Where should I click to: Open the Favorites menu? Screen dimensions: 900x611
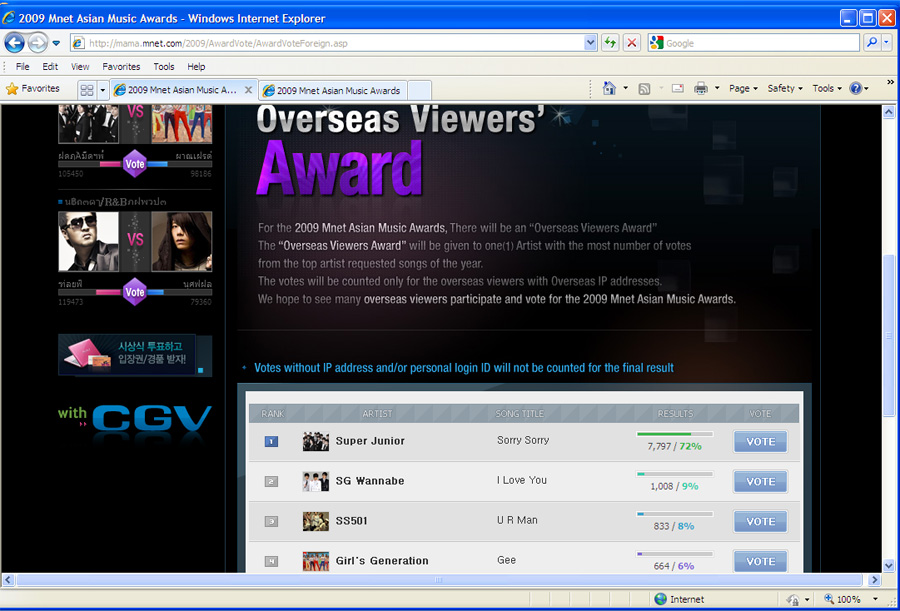(121, 67)
